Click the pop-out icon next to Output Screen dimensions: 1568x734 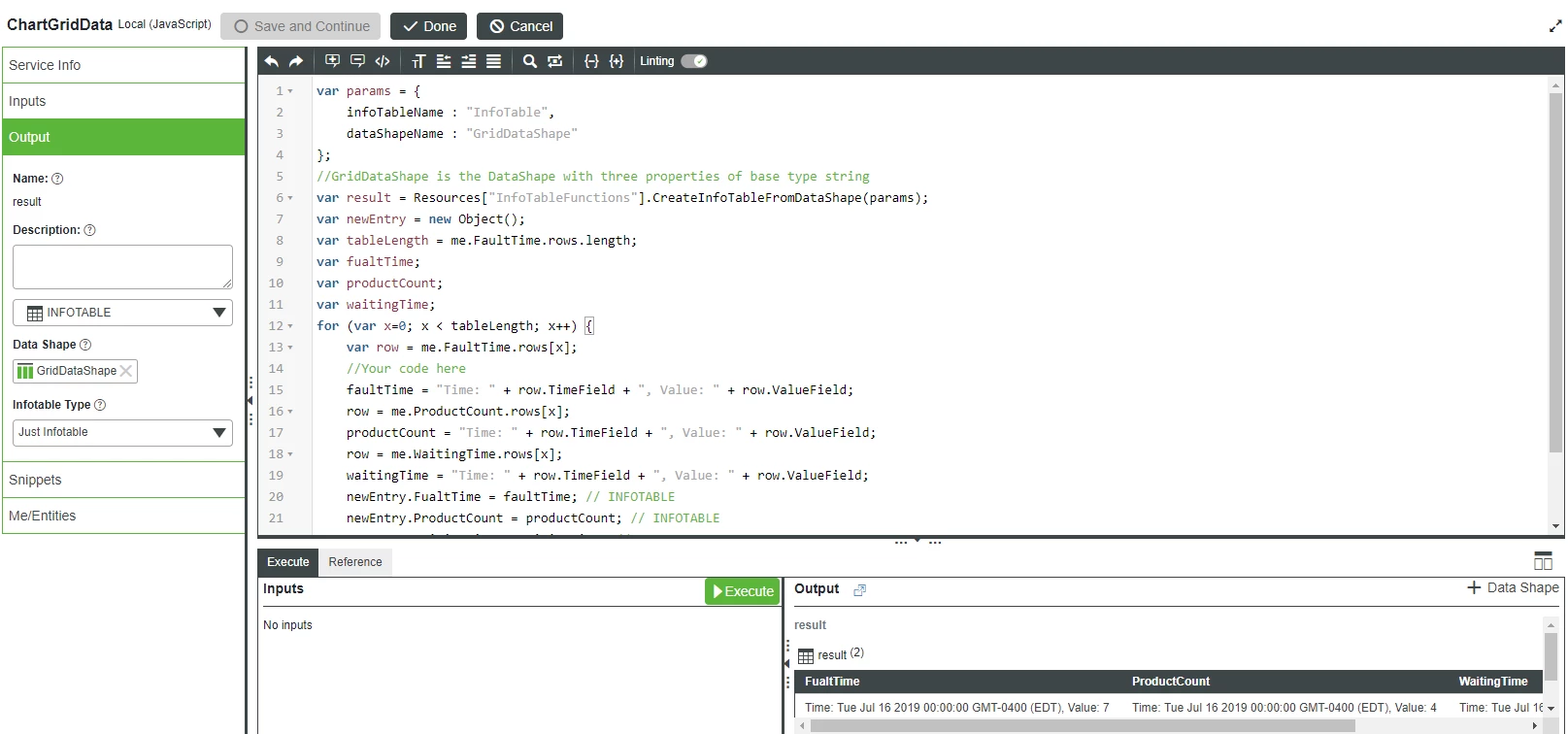click(x=859, y=589)
